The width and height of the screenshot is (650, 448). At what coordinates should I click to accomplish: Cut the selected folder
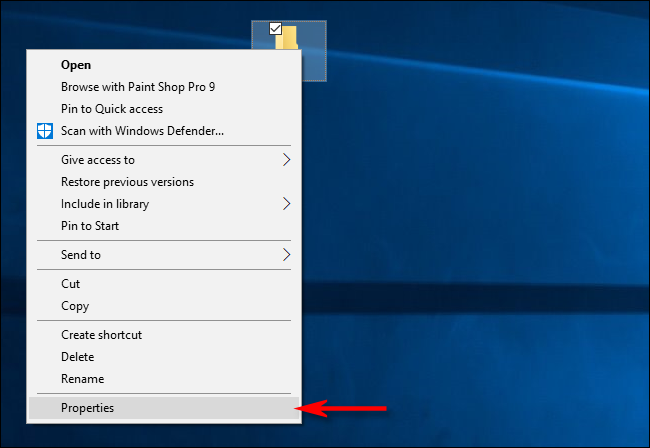(x=70, y=284)
